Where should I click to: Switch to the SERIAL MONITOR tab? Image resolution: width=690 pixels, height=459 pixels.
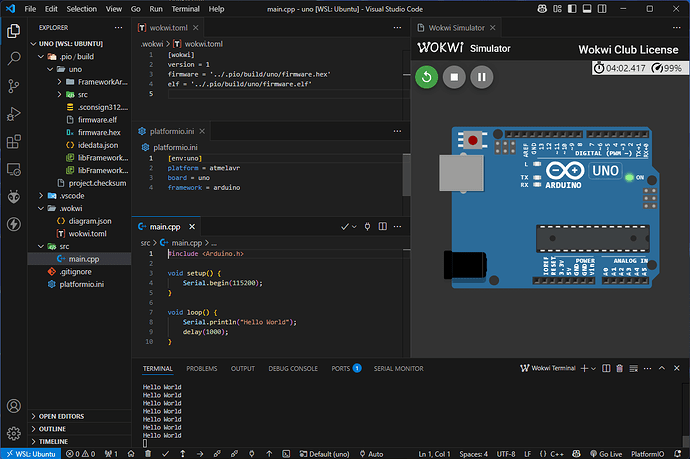point(399,369)
